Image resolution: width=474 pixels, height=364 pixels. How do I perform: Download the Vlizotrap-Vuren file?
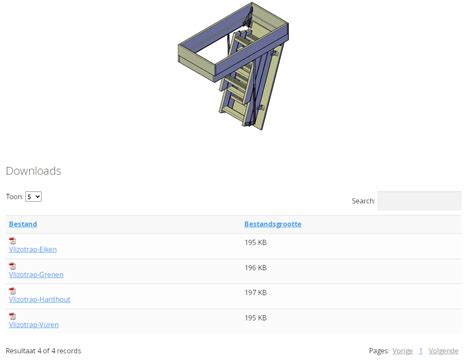(x=34, y=325)
